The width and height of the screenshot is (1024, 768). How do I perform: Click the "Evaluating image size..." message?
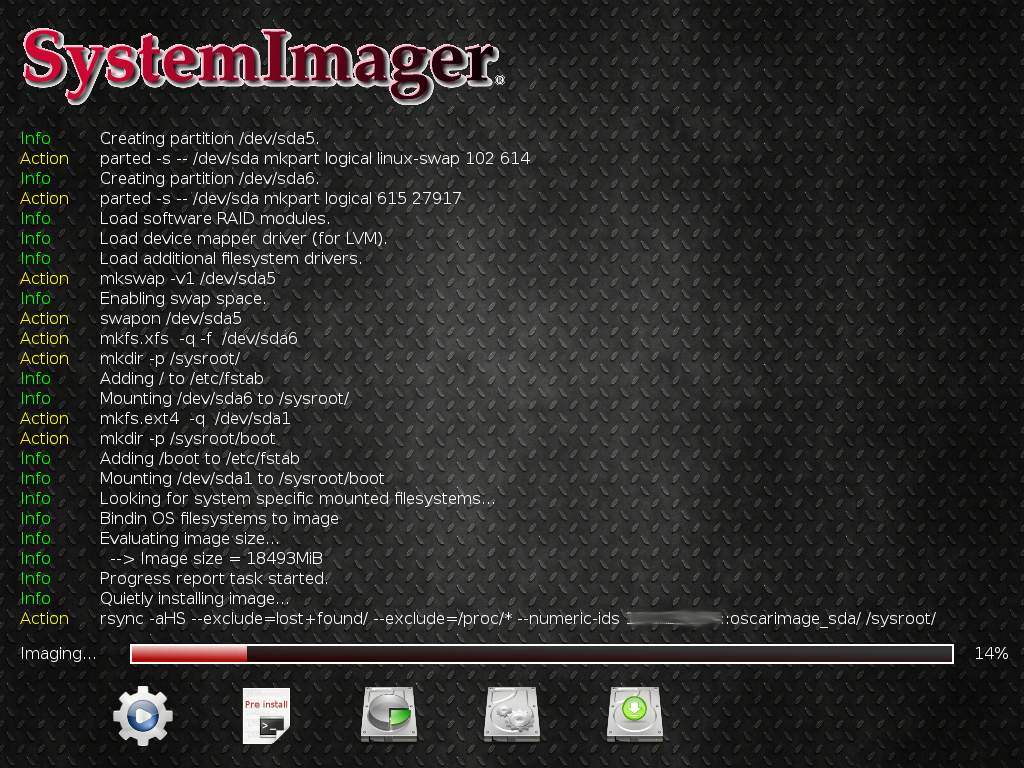(189, 539)
